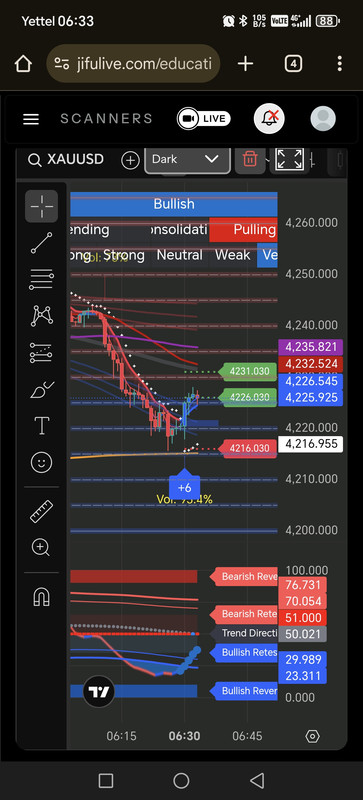The image size is (363, 800).
Task: Select the trend line drawing tool
Action: (41, 243)
